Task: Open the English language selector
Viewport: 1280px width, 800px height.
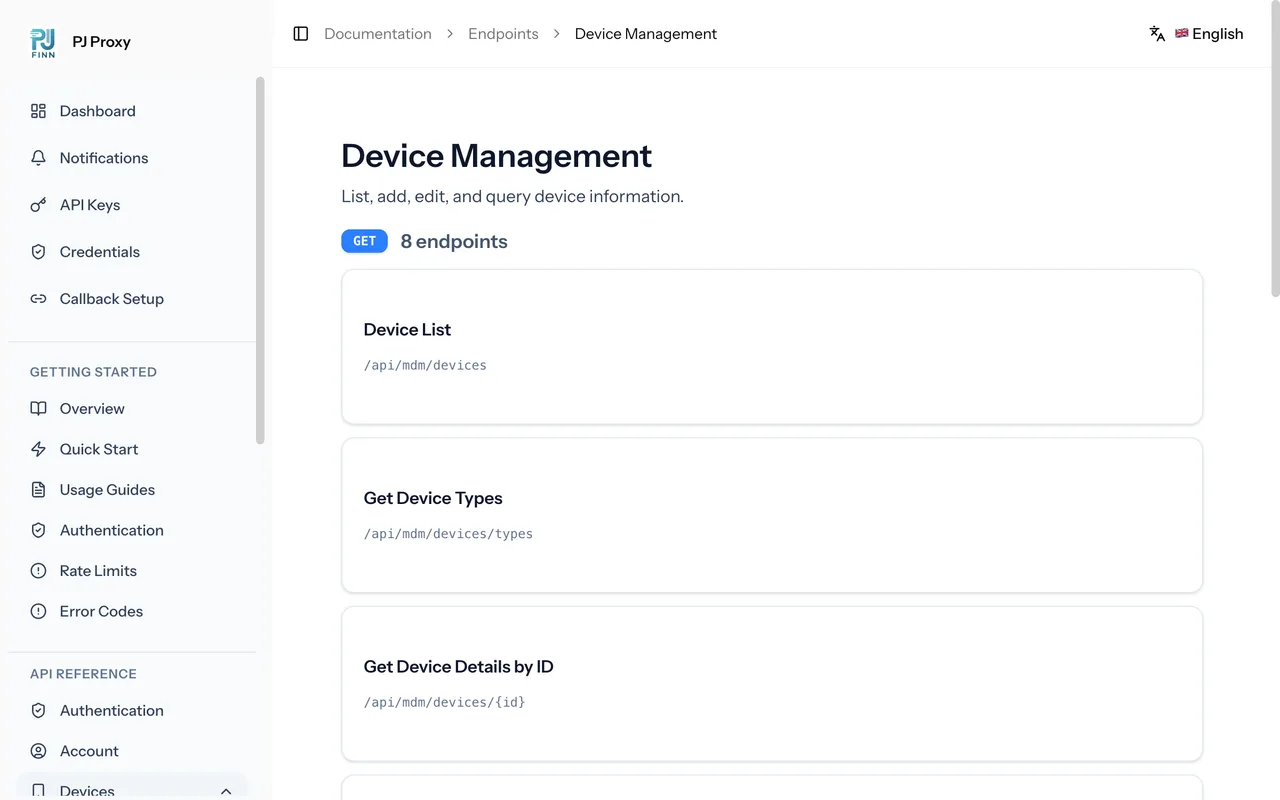Action: point(1197,34)
